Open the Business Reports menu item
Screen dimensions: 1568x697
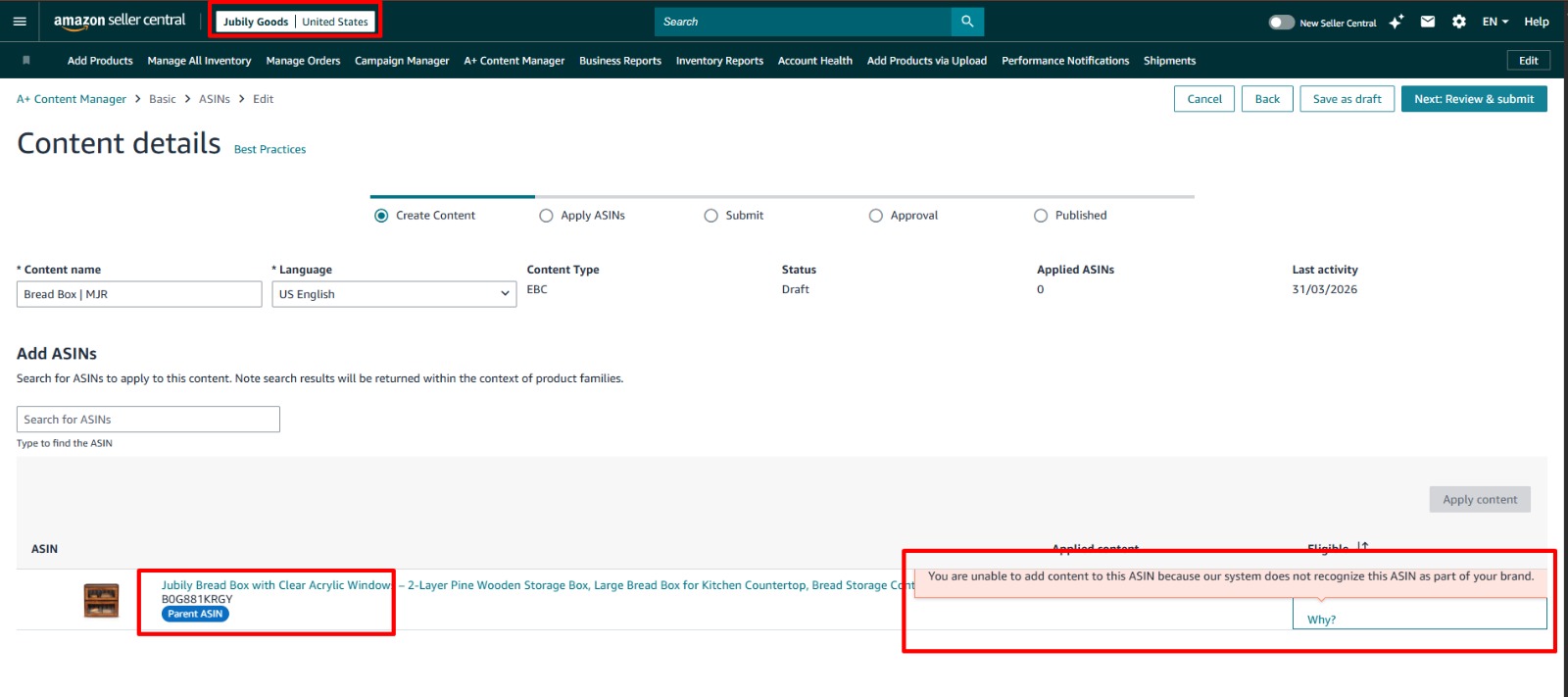point(620,61)
